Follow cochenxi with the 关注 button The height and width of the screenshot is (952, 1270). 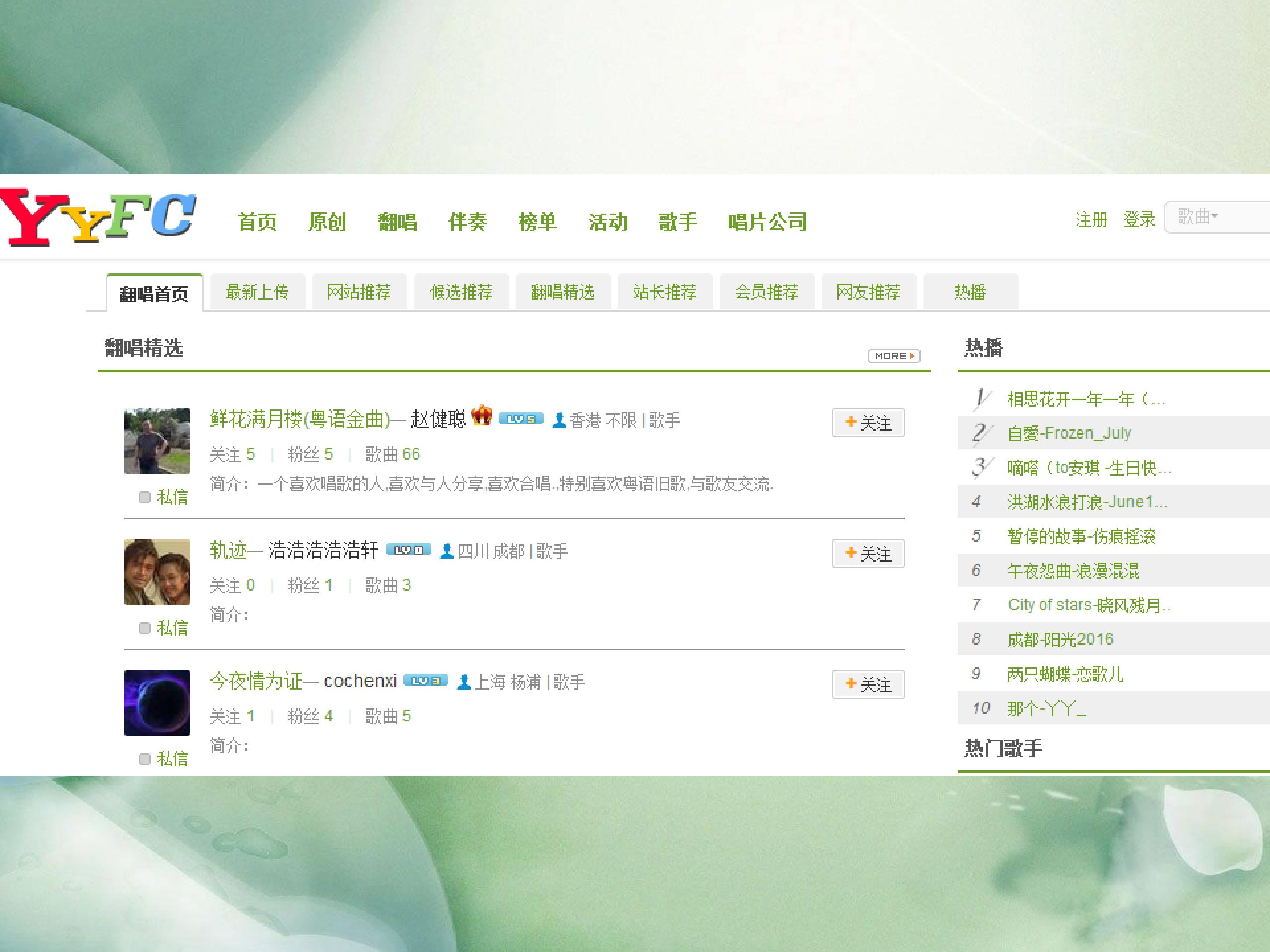pos(868,684)
